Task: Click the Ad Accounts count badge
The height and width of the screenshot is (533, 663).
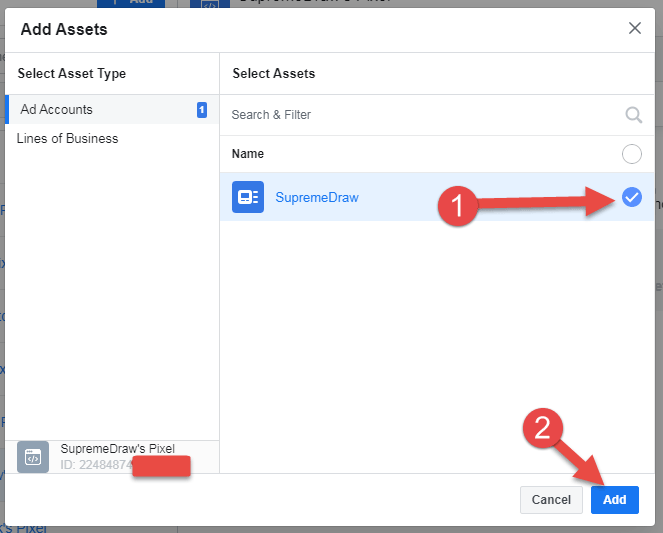Action: coord(202,110)
